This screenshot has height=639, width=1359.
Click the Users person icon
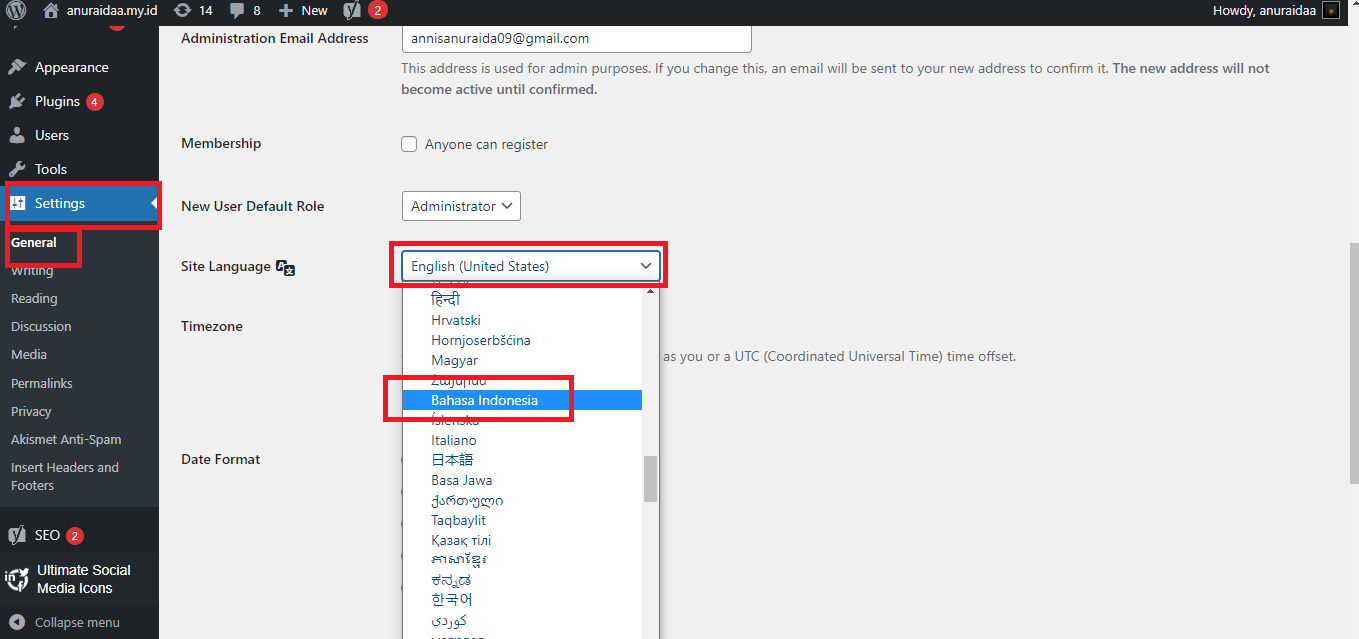[17, 135]
